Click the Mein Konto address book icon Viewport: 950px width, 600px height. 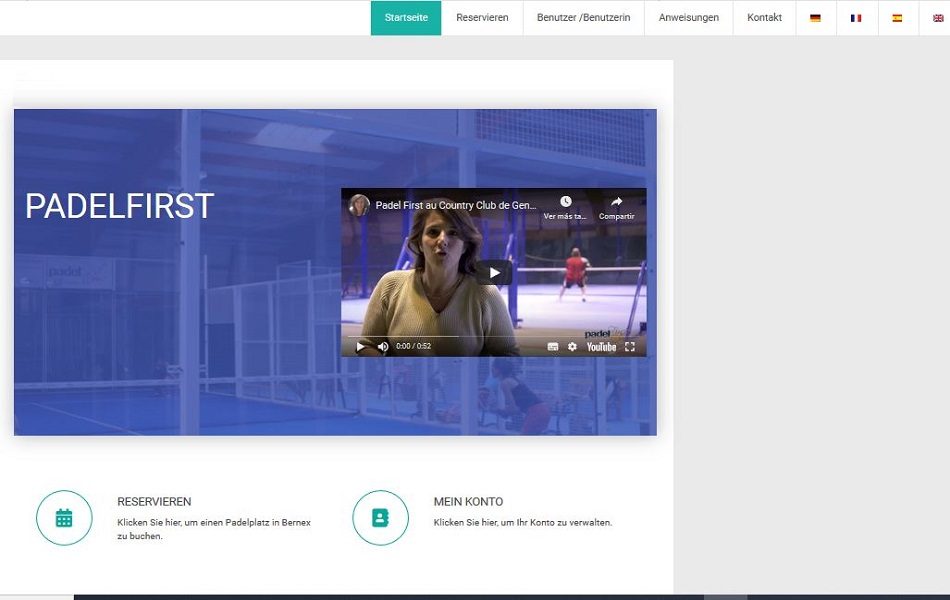coord(380,518)
